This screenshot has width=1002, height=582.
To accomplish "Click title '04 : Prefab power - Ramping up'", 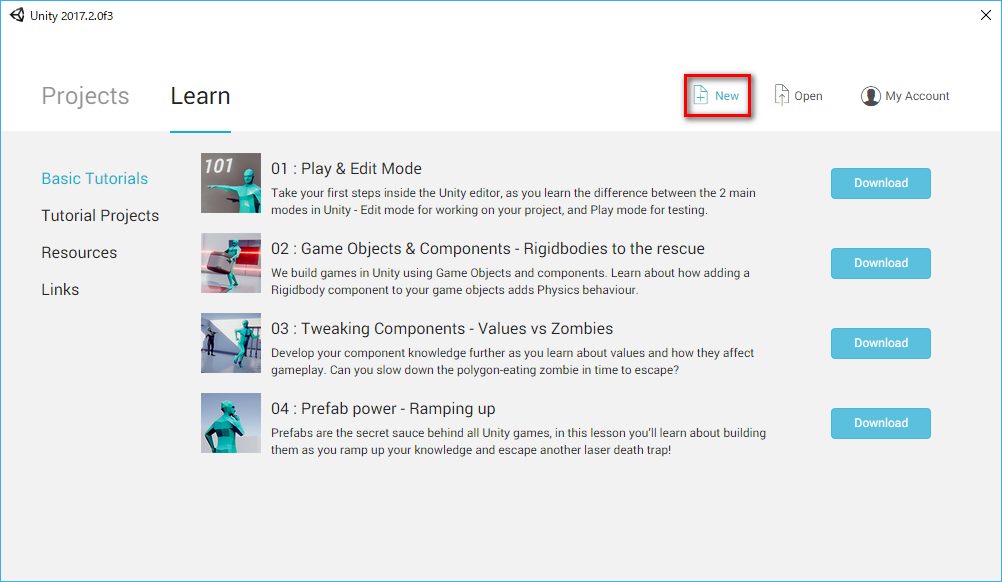I will (x=383, y=408).
